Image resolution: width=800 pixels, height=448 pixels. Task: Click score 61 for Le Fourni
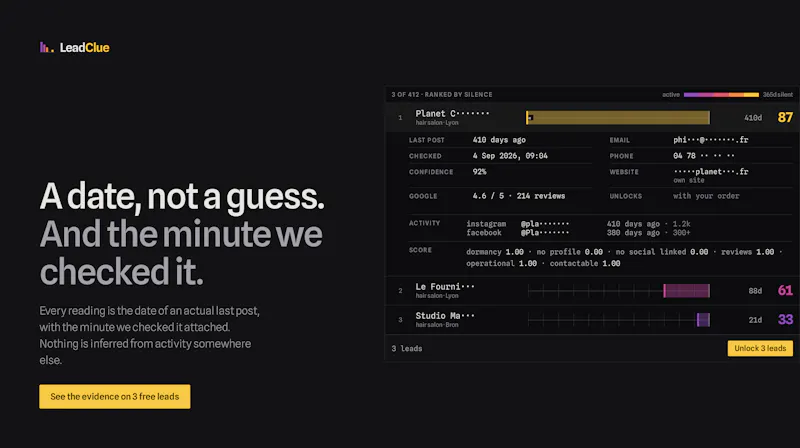click(785, 290)
